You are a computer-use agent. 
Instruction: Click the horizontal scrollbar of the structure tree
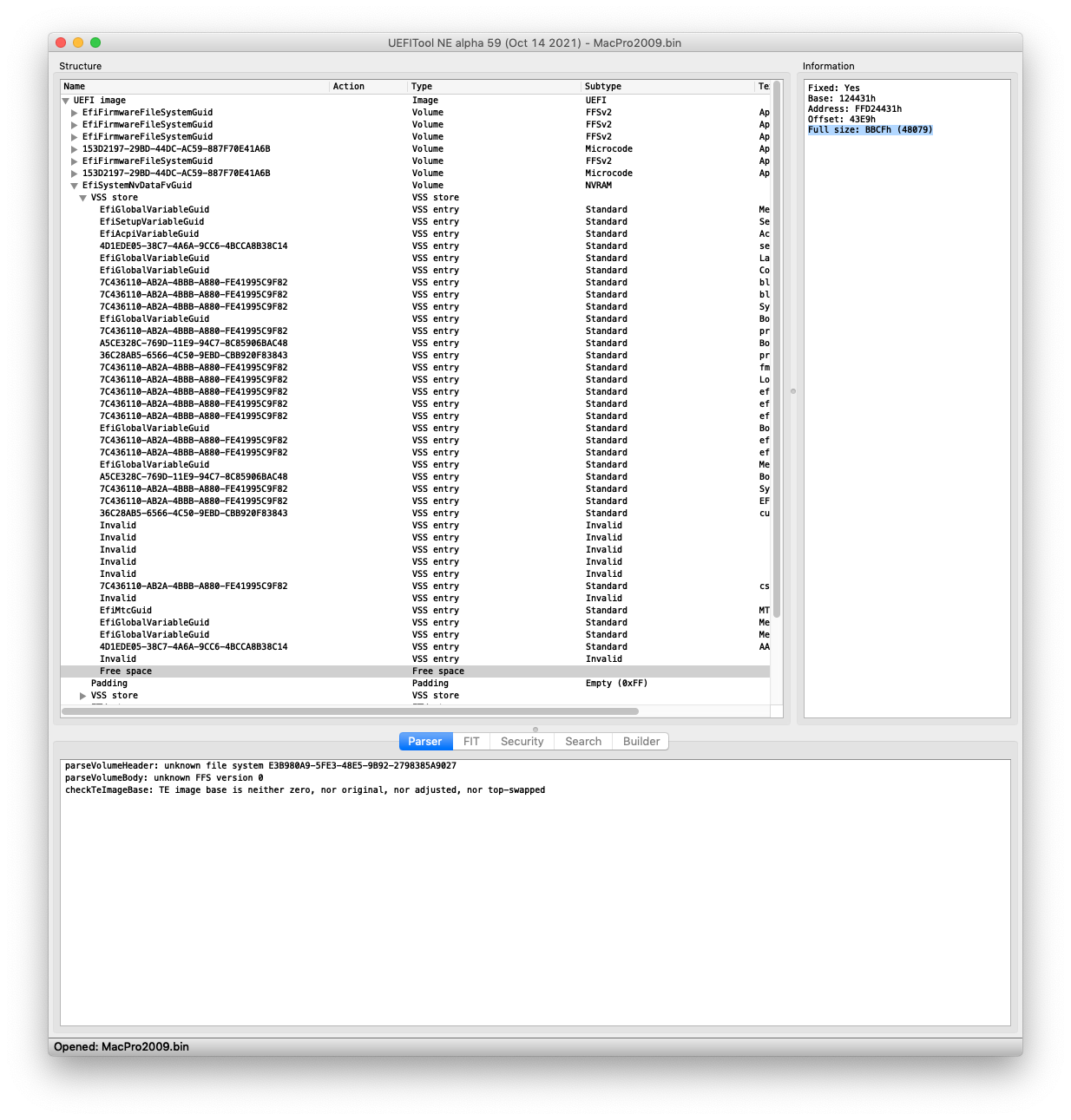point(351,711)
